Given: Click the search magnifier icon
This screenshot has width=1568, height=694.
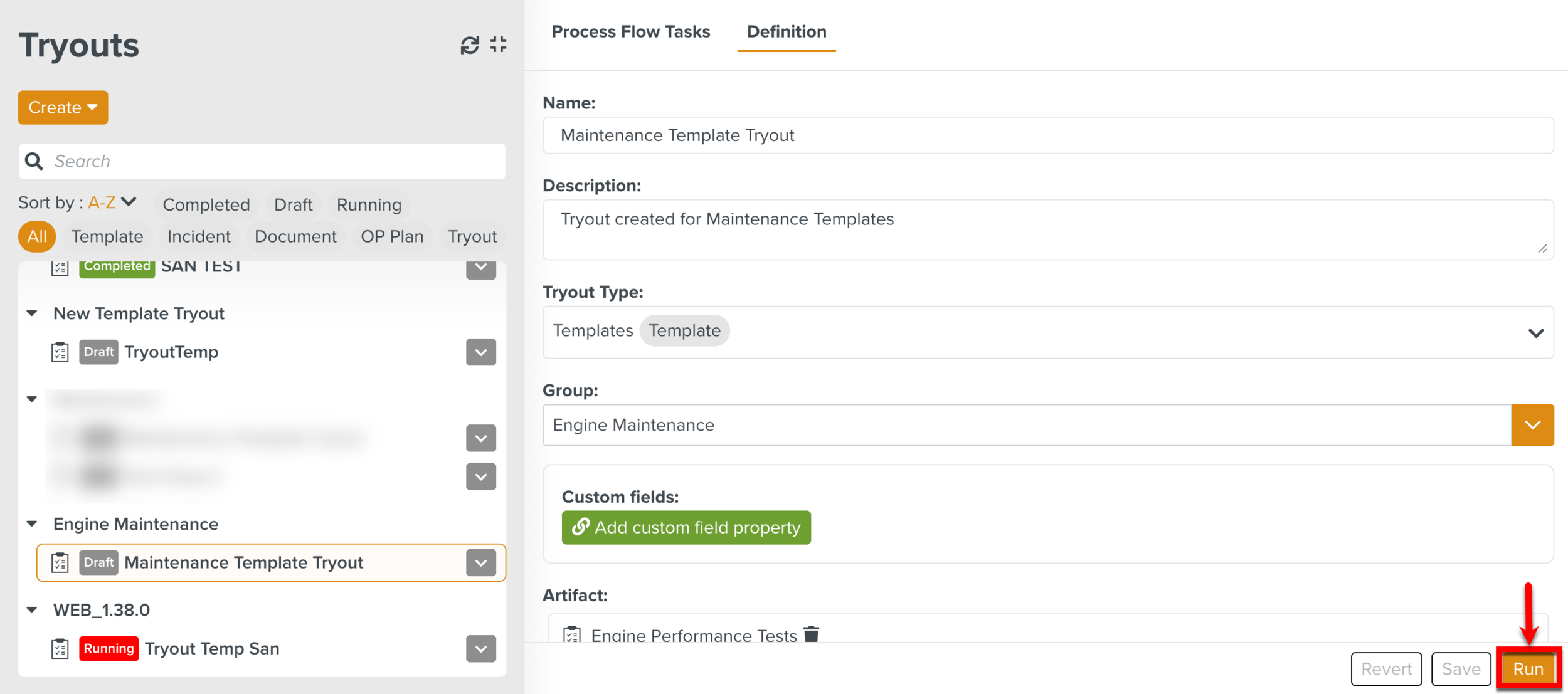Looking at the screenshot, I should 34,162.
